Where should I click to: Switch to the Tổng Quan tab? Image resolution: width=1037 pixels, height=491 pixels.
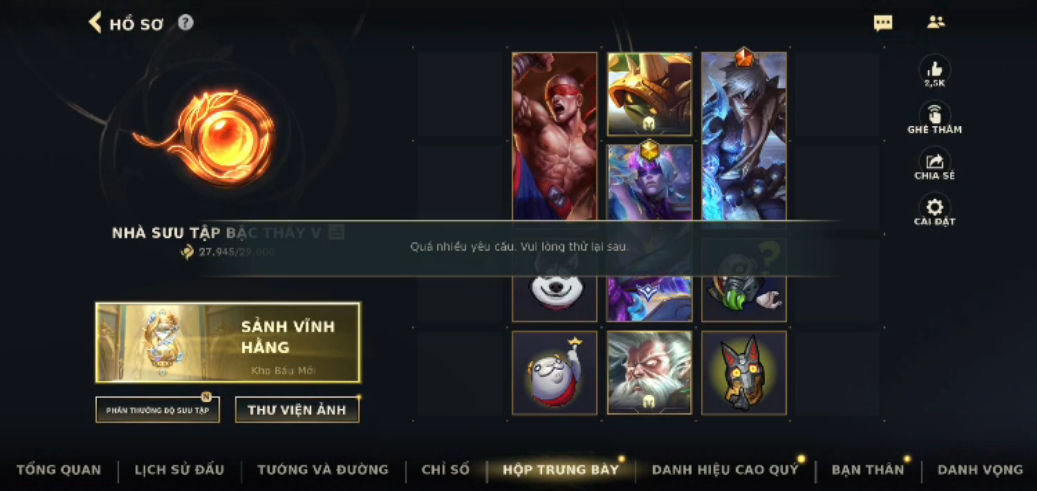59,470
